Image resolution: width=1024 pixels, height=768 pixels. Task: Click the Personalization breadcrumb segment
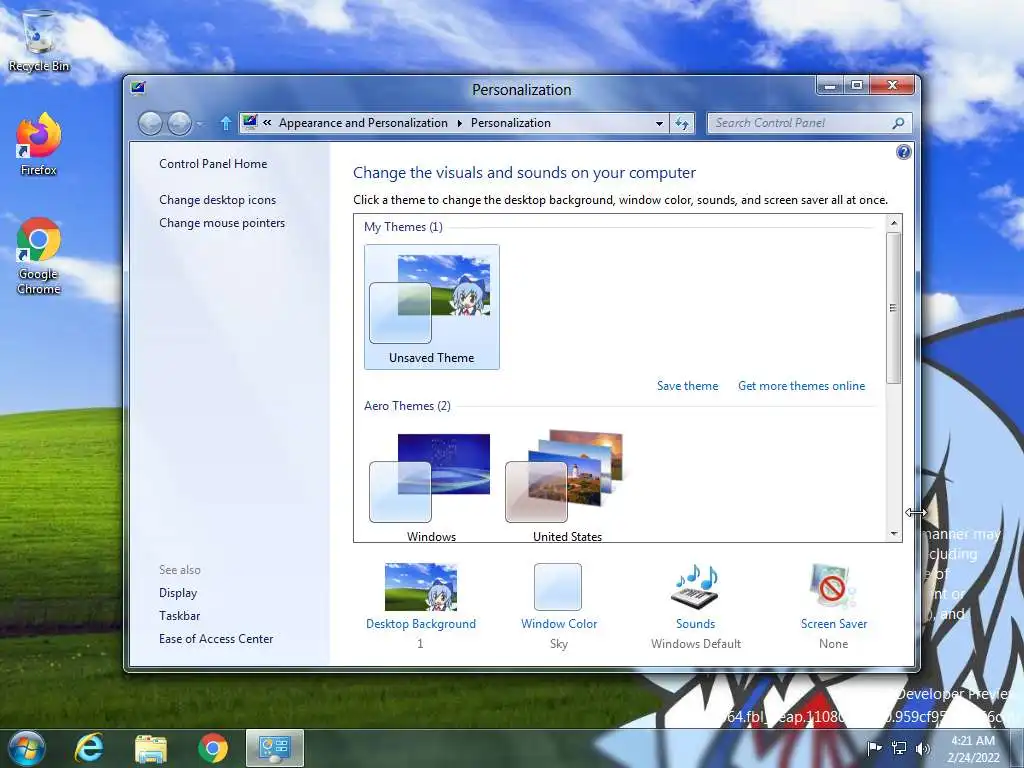511,123
